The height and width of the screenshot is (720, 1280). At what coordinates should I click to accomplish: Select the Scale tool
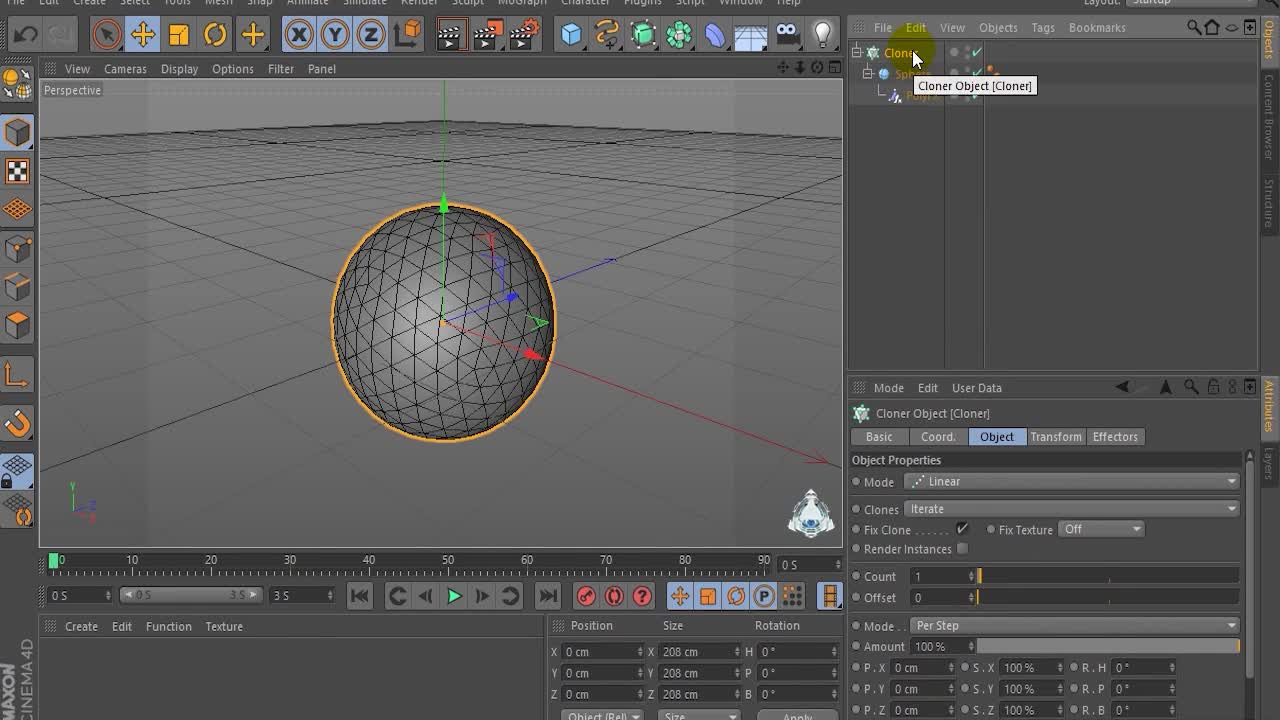click(x=179, y=36)
